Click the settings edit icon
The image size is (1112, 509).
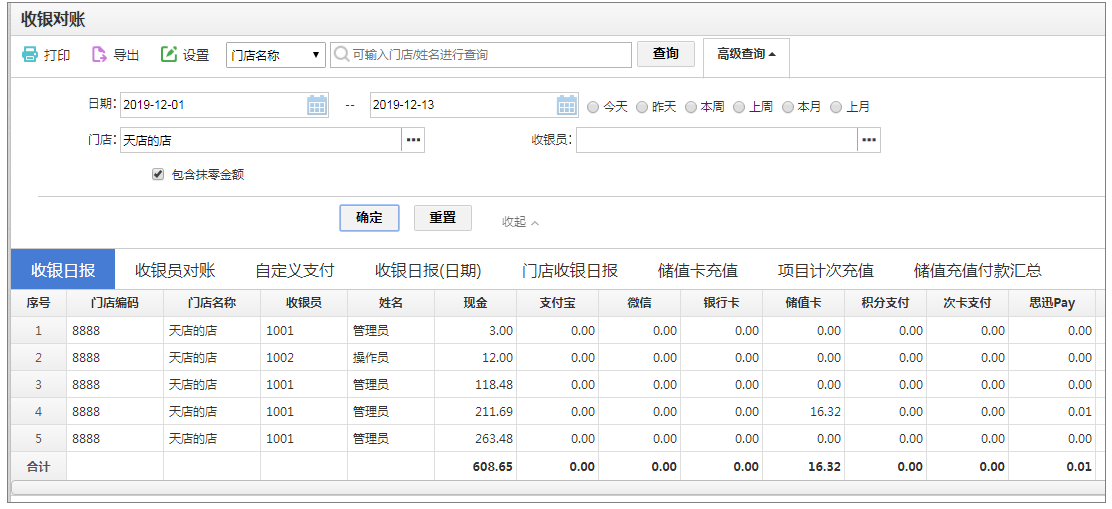pyautogui.click(x=169, y=55)
